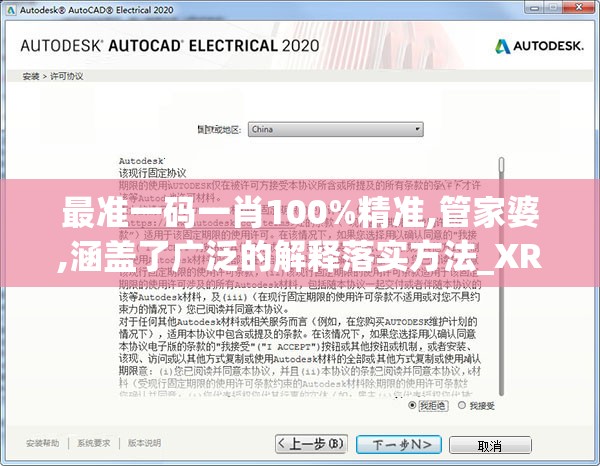Click the 许可协议 breadcrumb item
This screenshot has width=600, height=466.
pyautogui.click(x=67, y=77)
